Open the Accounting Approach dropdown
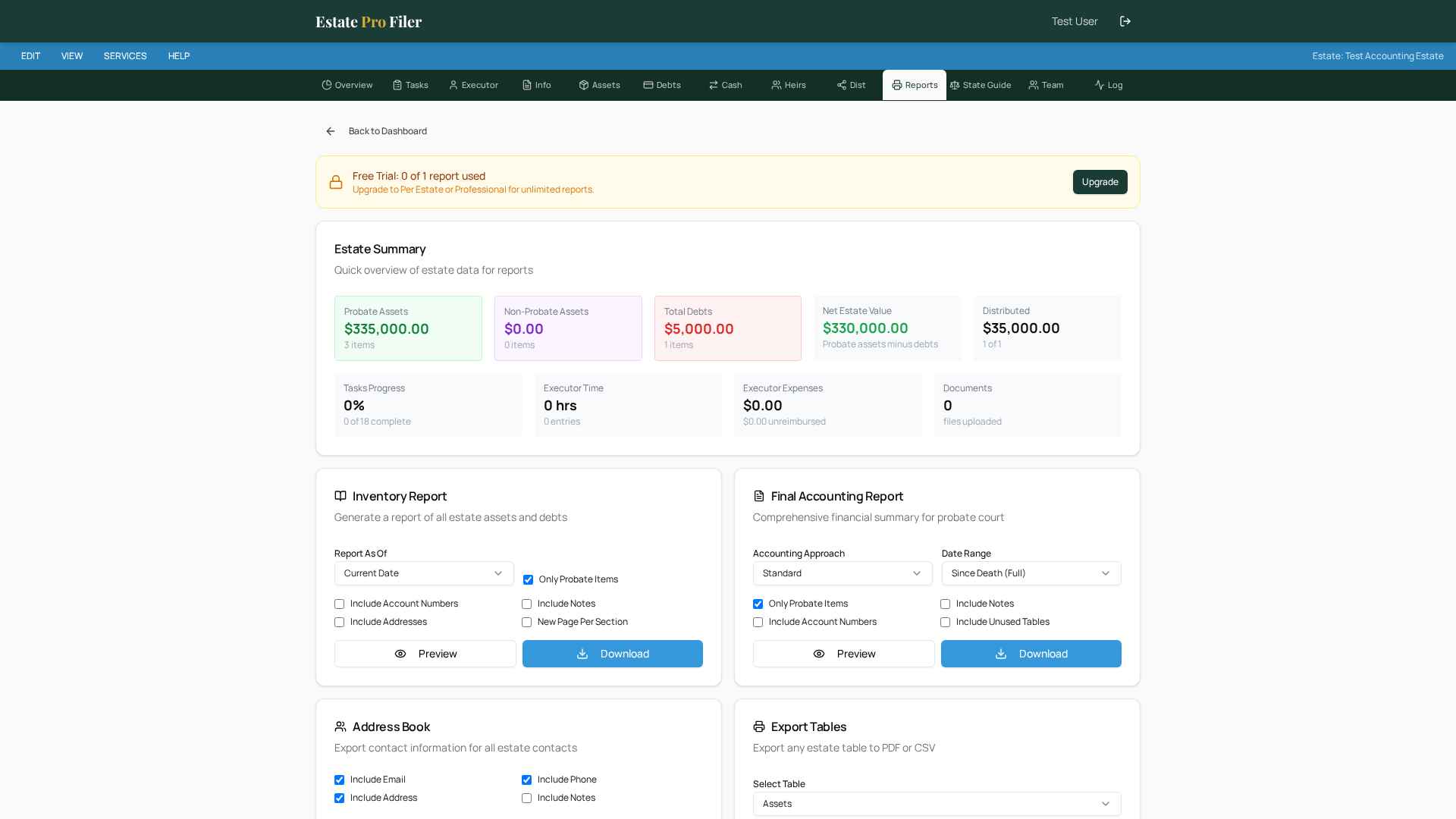The image size is (1456, 819). [x=843, y=573]
